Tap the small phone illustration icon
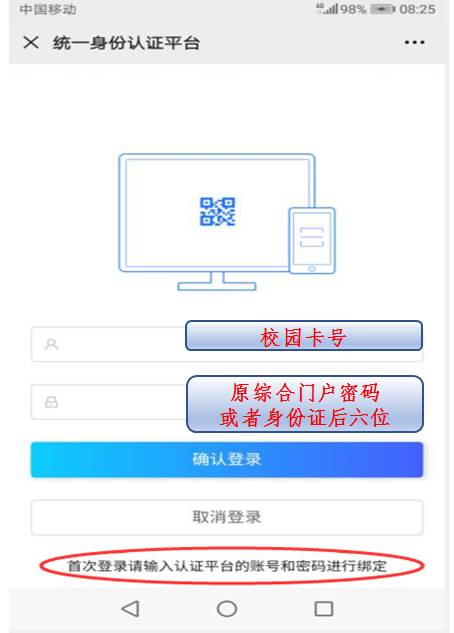Image resolution: width=454 pixels, height=633 pixels. [312, 241]
